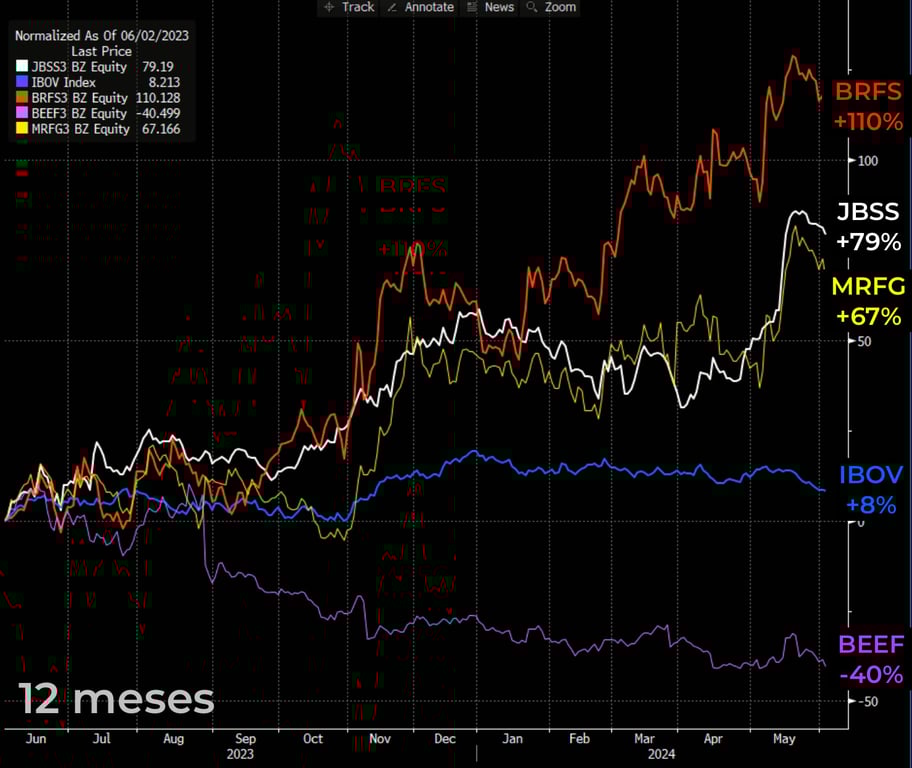This screenshot has height=768, width=912.
Task: Click the blue IBOV legend swatch
Action: (22, 82)
